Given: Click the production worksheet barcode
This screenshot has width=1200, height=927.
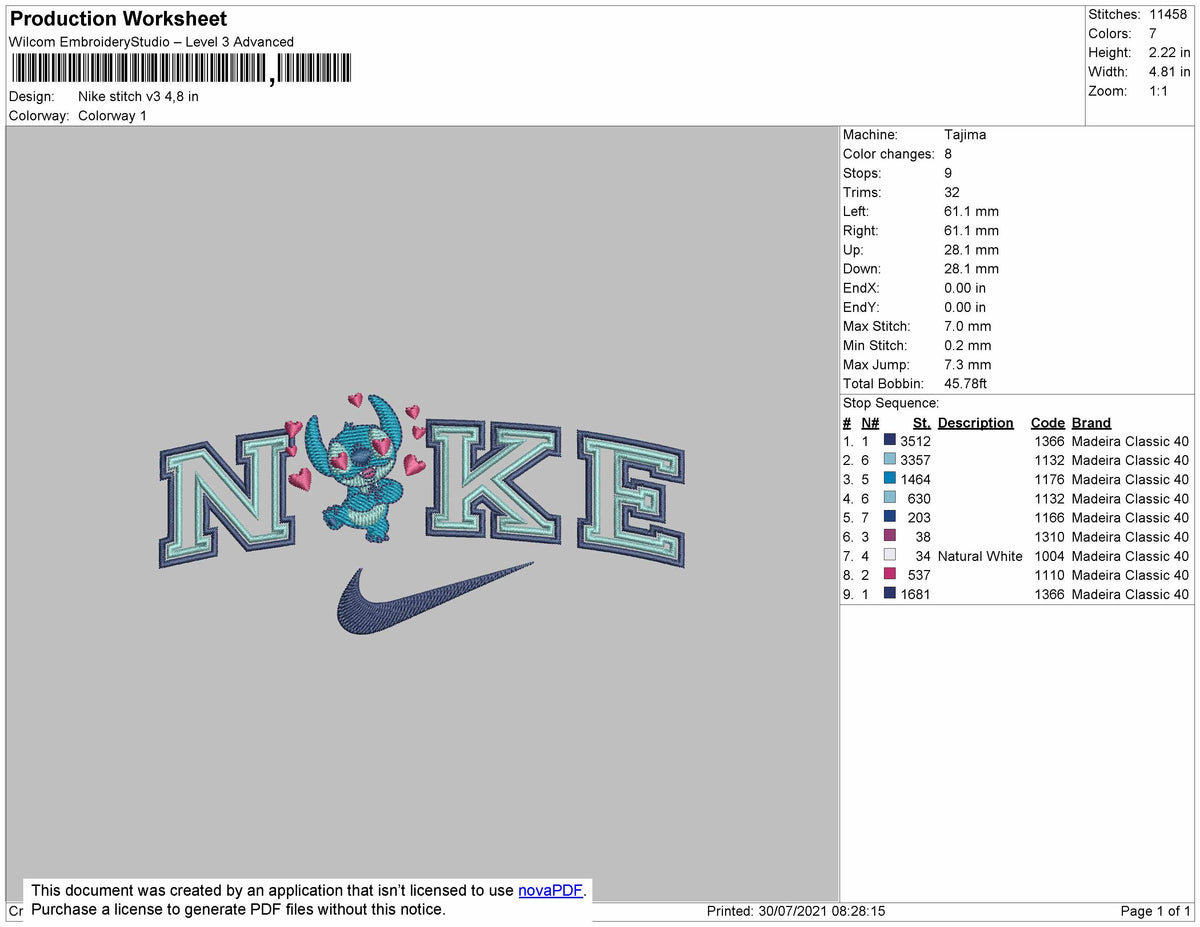Looking at the screenshot, I should click(180, 70).
